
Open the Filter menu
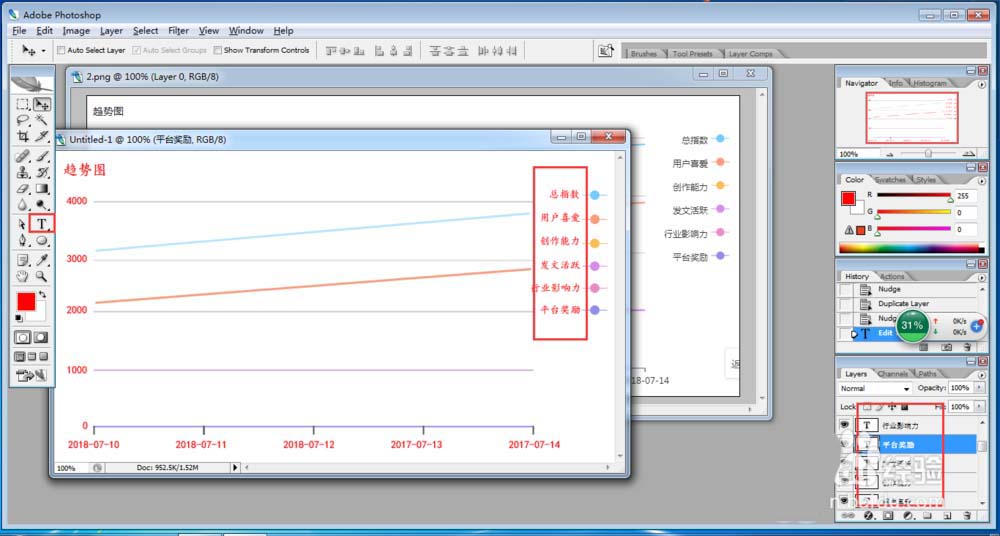tap(178, 31)
